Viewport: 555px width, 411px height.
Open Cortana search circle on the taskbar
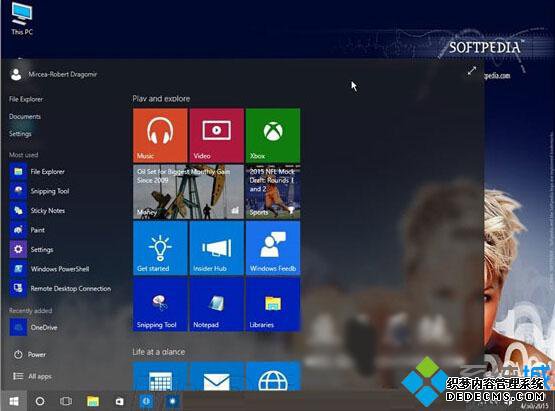[40, 401]
